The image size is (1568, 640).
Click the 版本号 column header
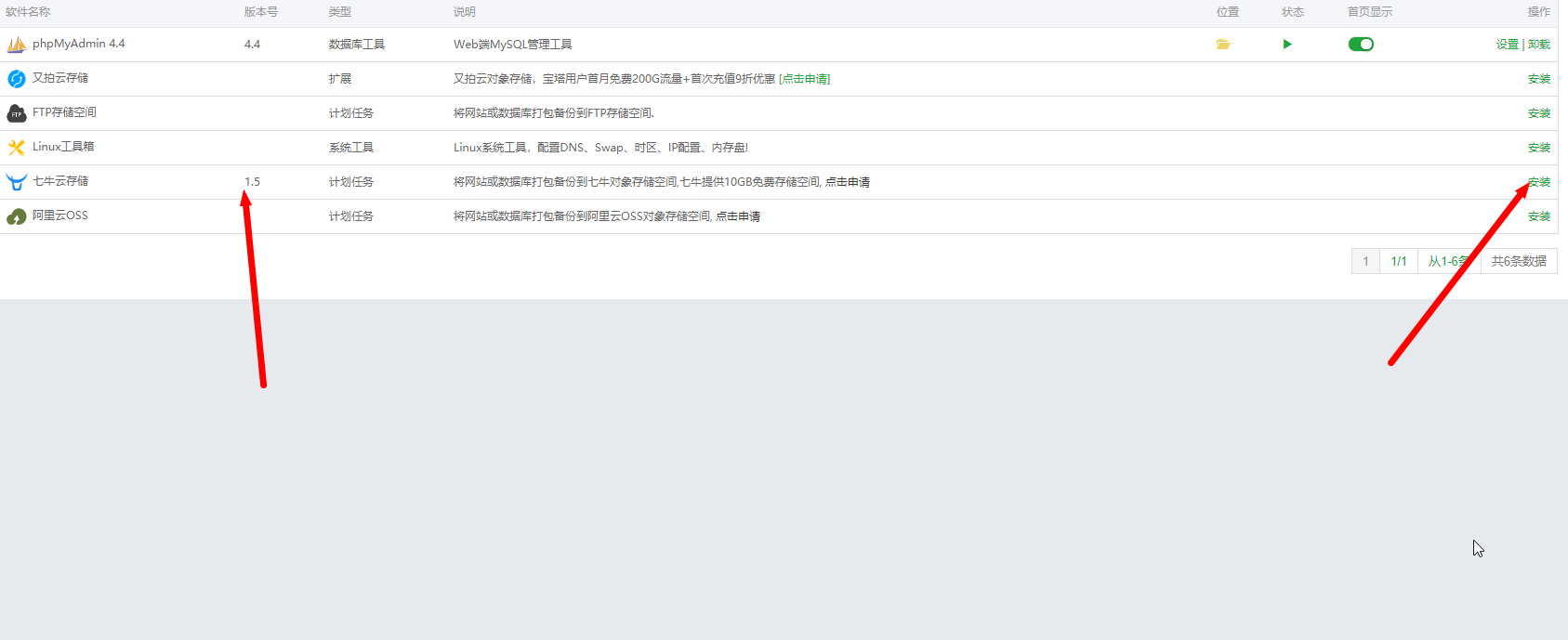click(261, 12)
